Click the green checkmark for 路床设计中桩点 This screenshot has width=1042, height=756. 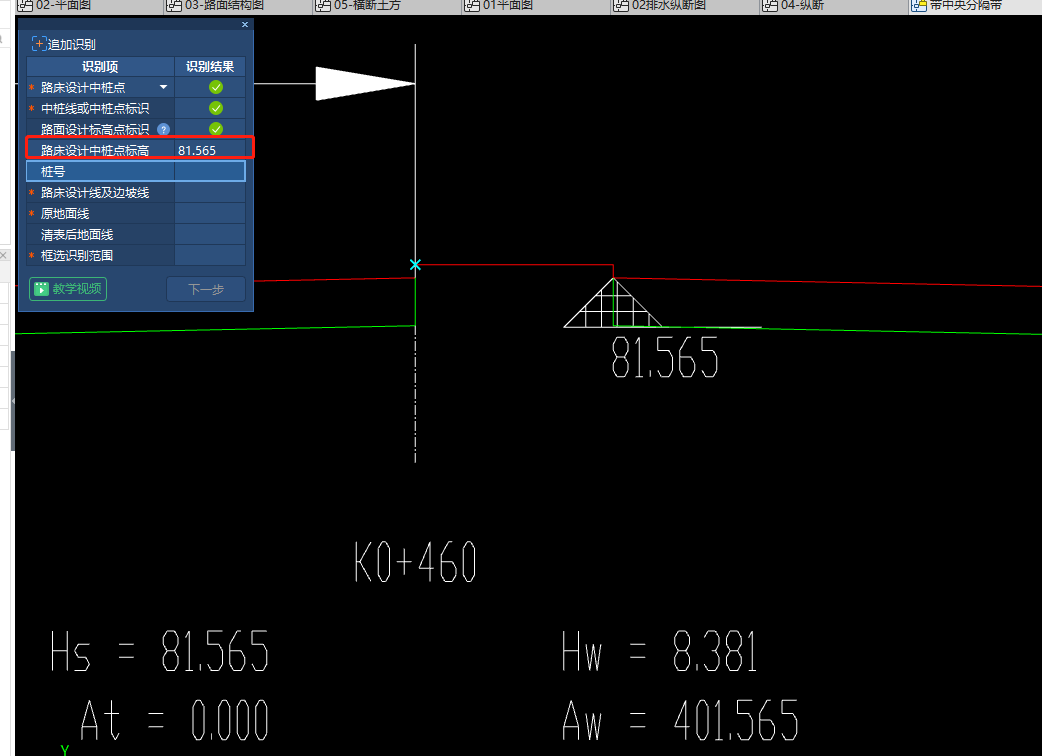[216, 88]
